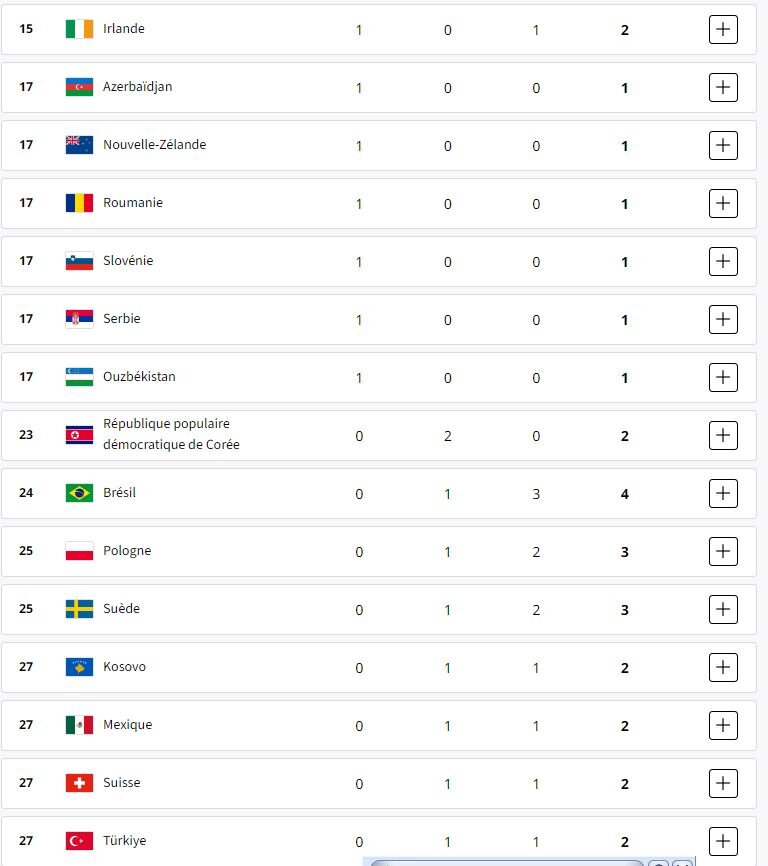Click the Azerbaijan flag icon
This screenshot has height=866, width=768.
(79, 87)
